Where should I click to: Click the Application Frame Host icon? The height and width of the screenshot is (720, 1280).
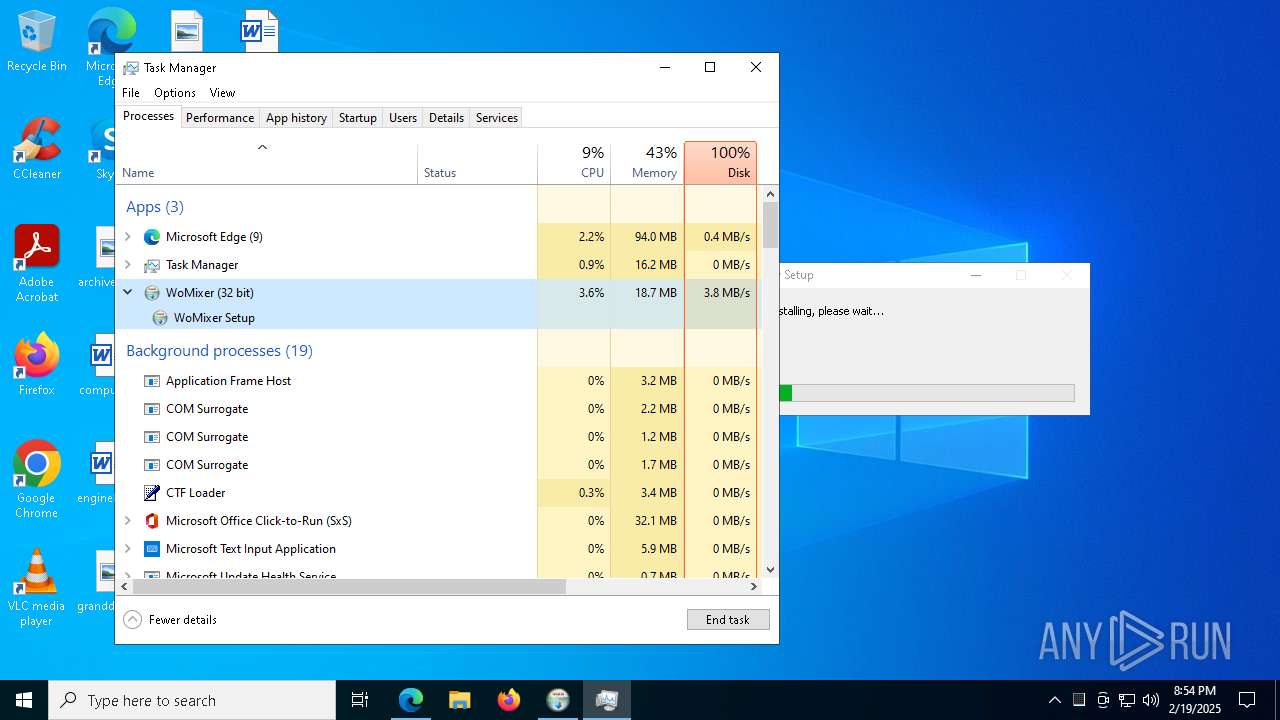(x=152, y=381)
